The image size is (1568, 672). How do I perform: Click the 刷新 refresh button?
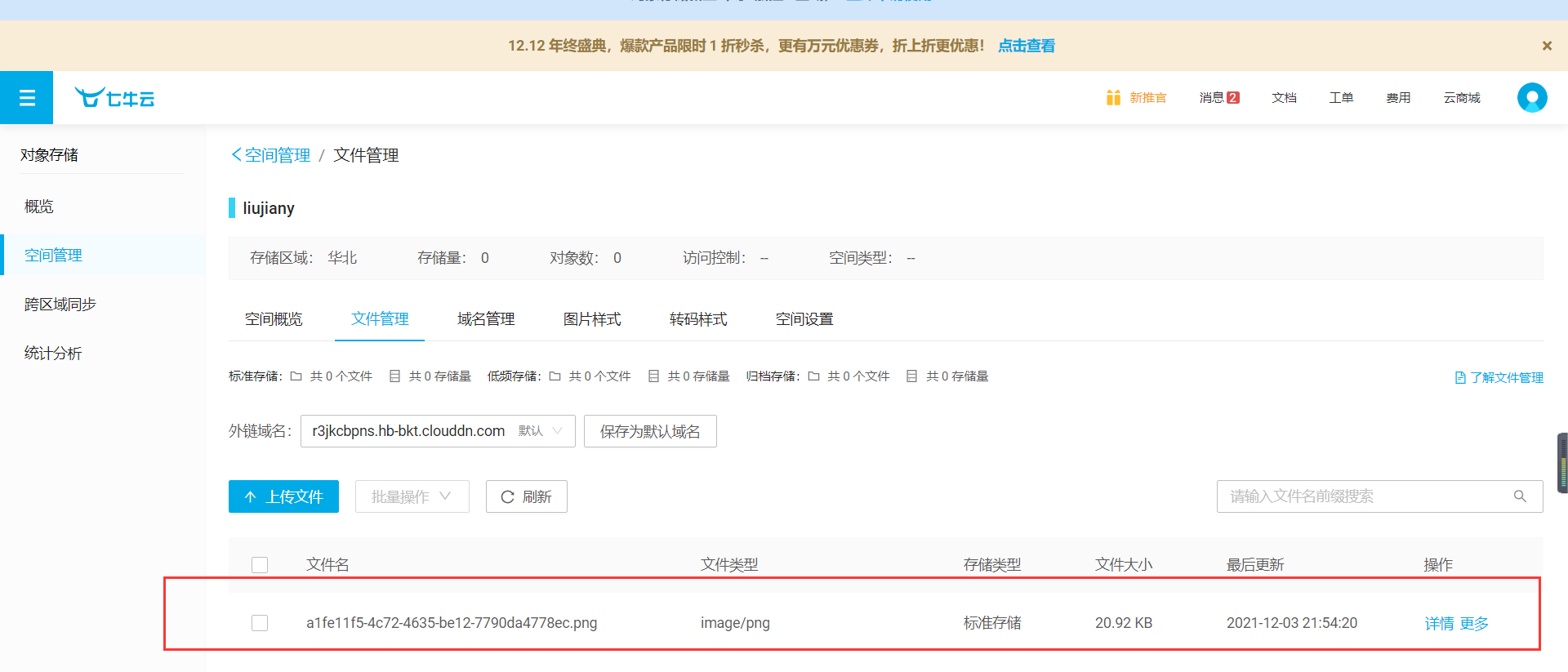(527, 496)
